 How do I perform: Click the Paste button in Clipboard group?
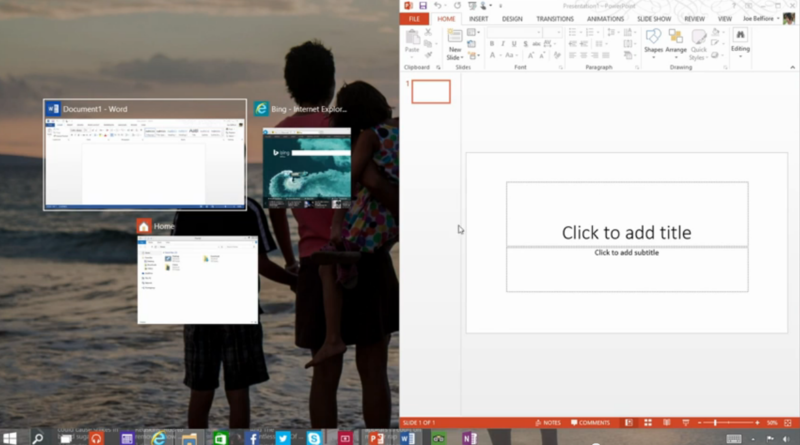coord(412,41)
